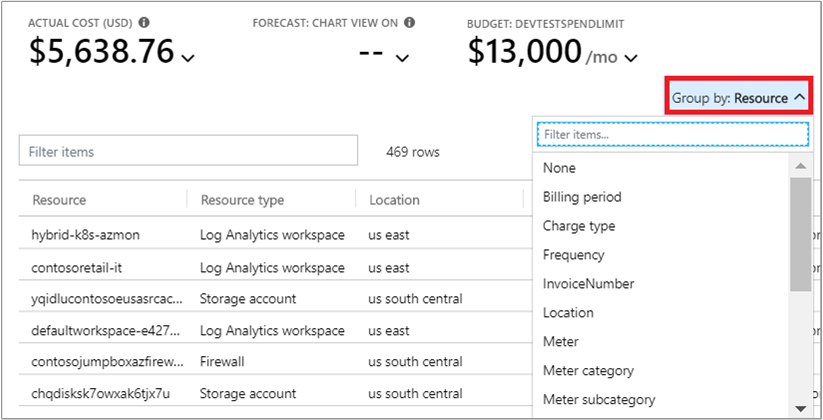Choose InvoiceNumber grouping option
Image resolution: width=823 pixels, height=420 pixels.
point(588,284)
